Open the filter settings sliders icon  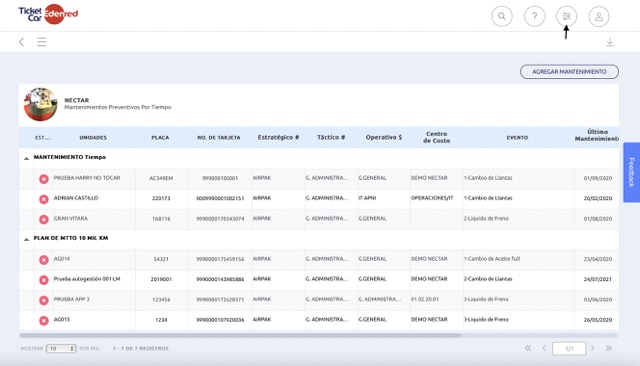(x=567, y=16)
